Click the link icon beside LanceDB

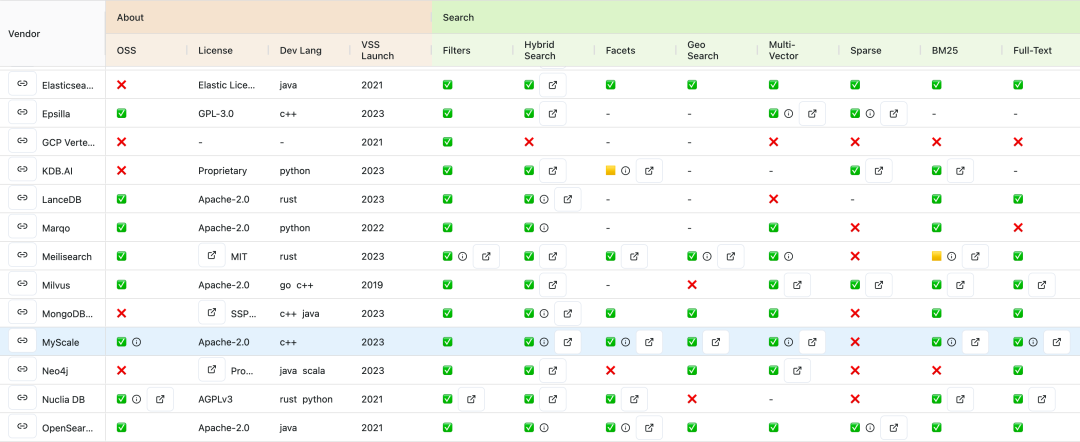[x=22, y=200]
